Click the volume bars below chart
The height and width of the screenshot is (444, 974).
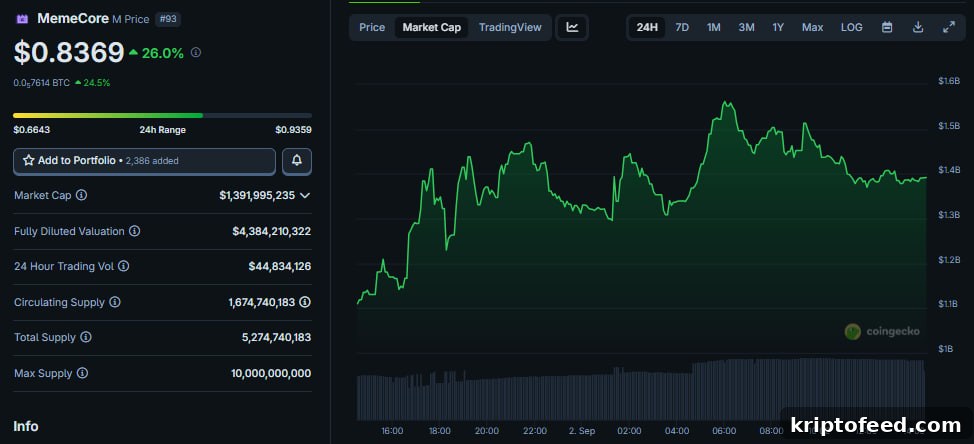[641, 389]
